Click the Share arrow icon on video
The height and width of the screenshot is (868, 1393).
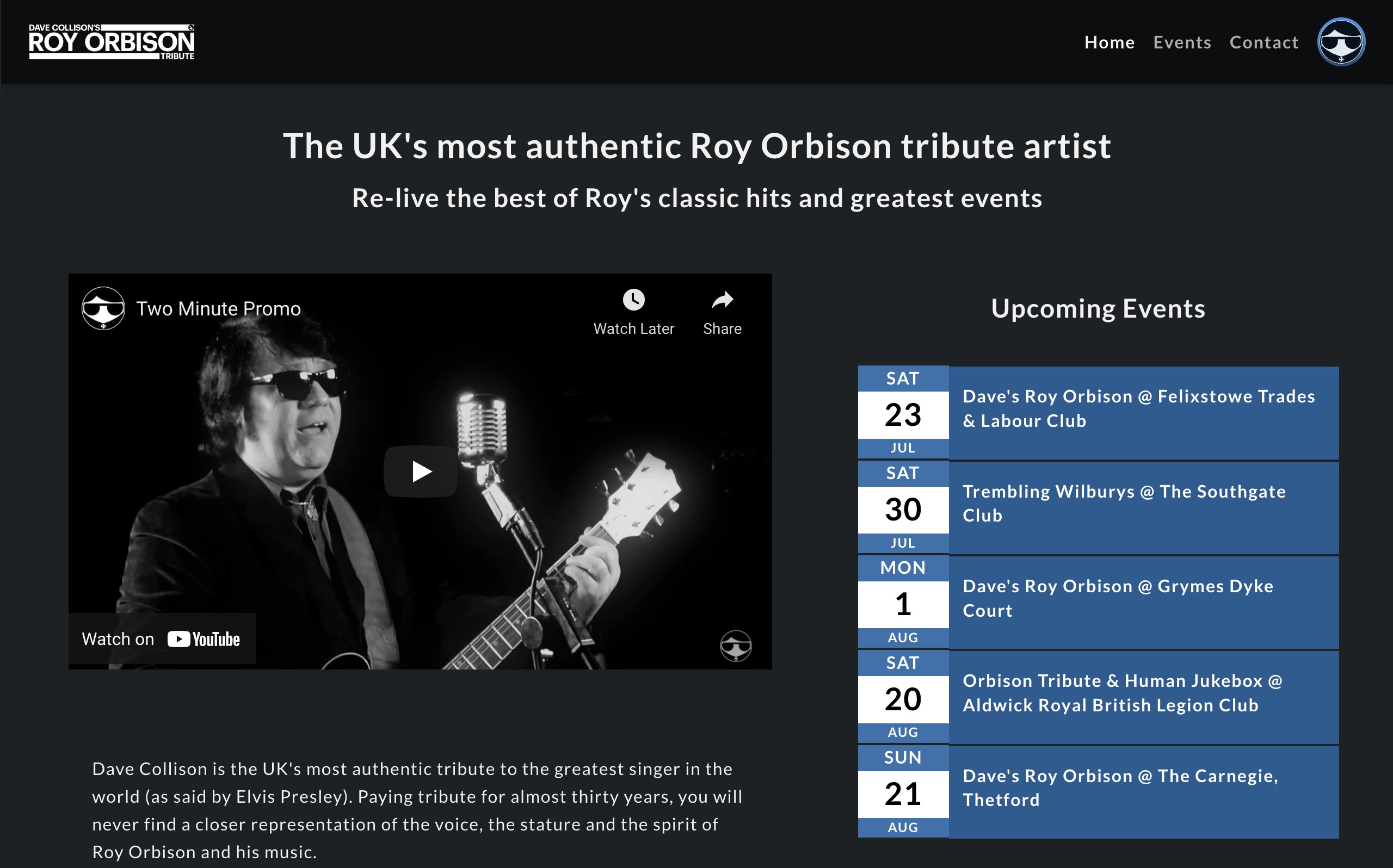pyautogui.click(x=722, y=300)
